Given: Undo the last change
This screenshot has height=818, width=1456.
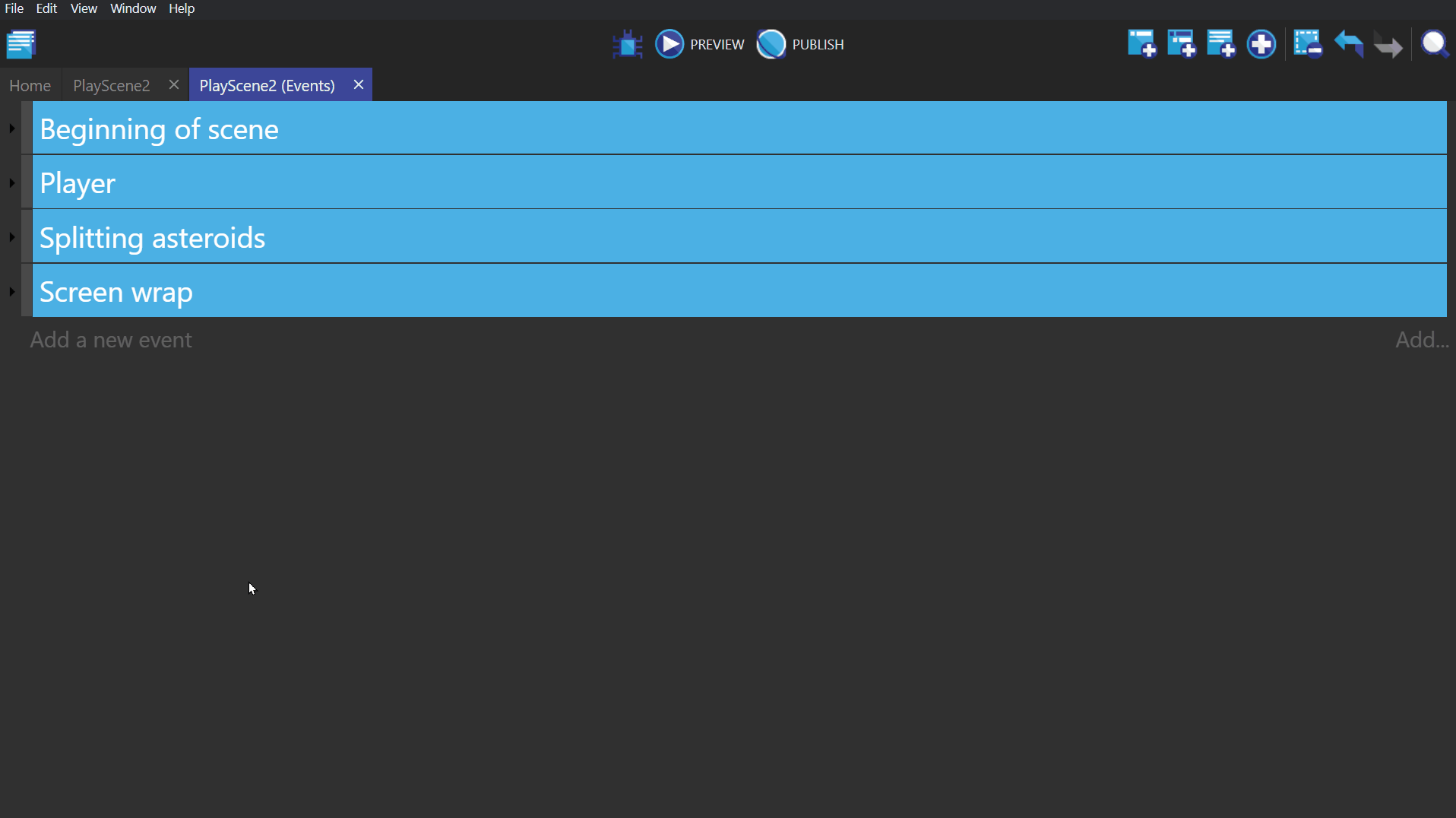Looking at the screenshot, I should pos(1348,44).
